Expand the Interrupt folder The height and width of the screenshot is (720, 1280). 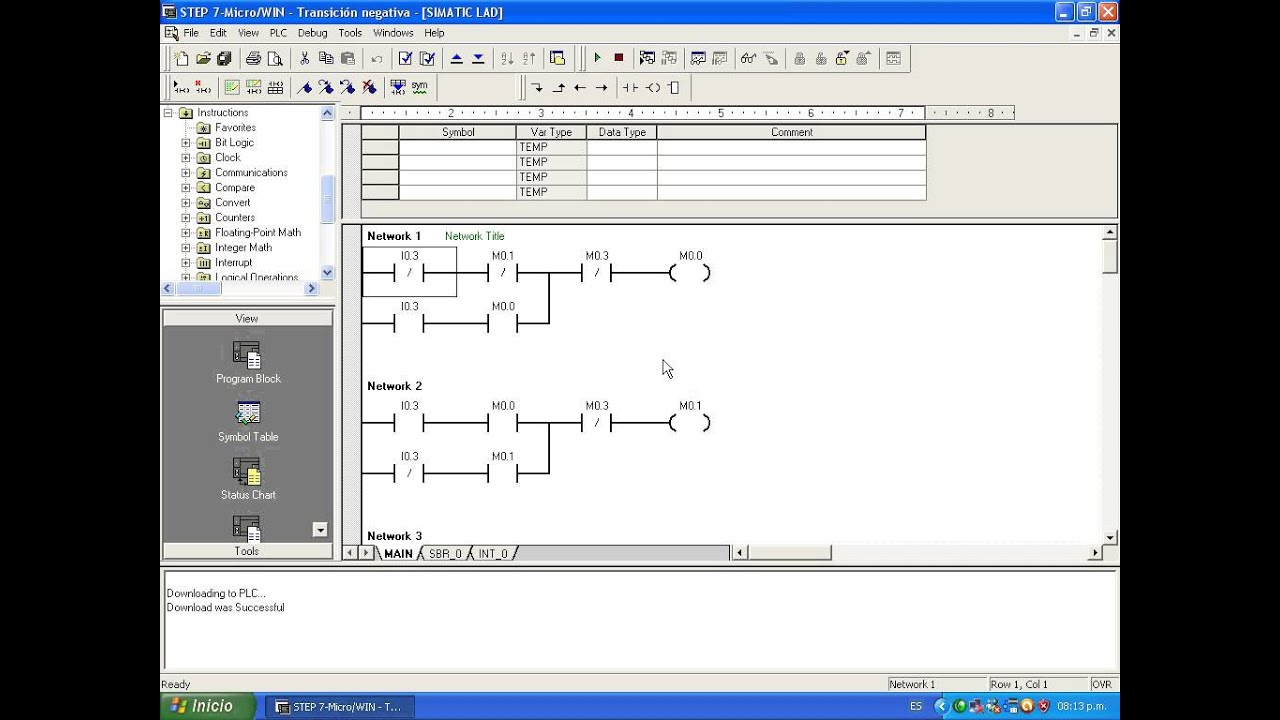186,263
